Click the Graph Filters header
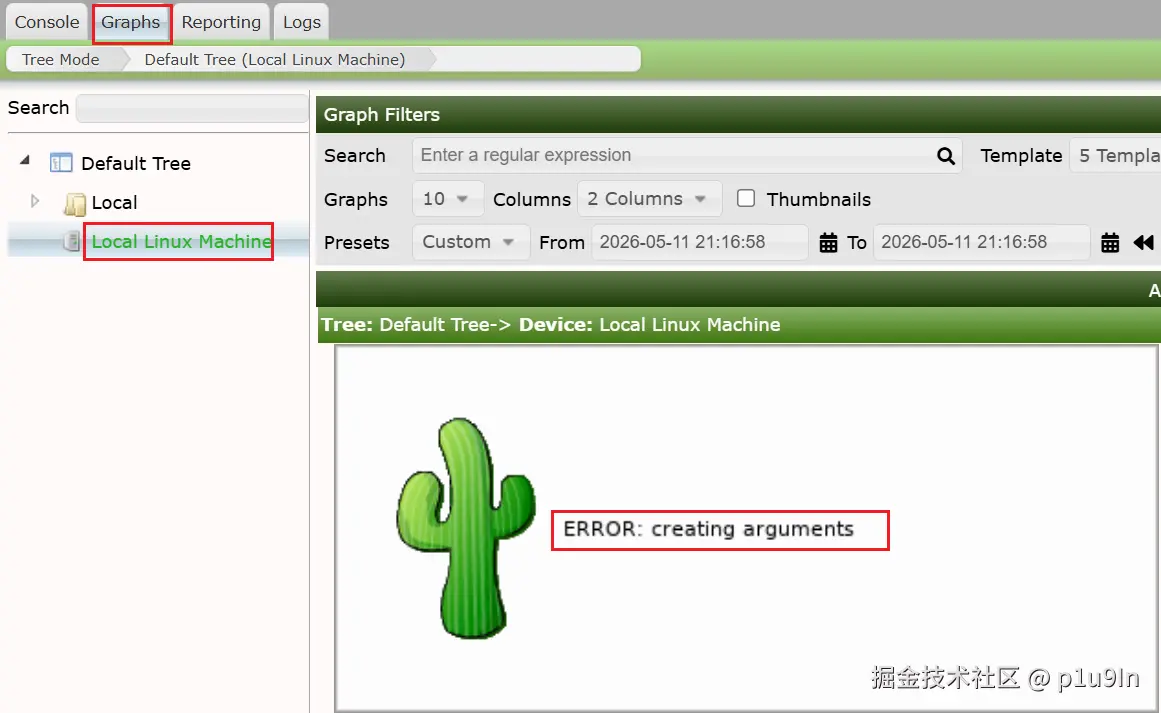 (x=738, y=115)
